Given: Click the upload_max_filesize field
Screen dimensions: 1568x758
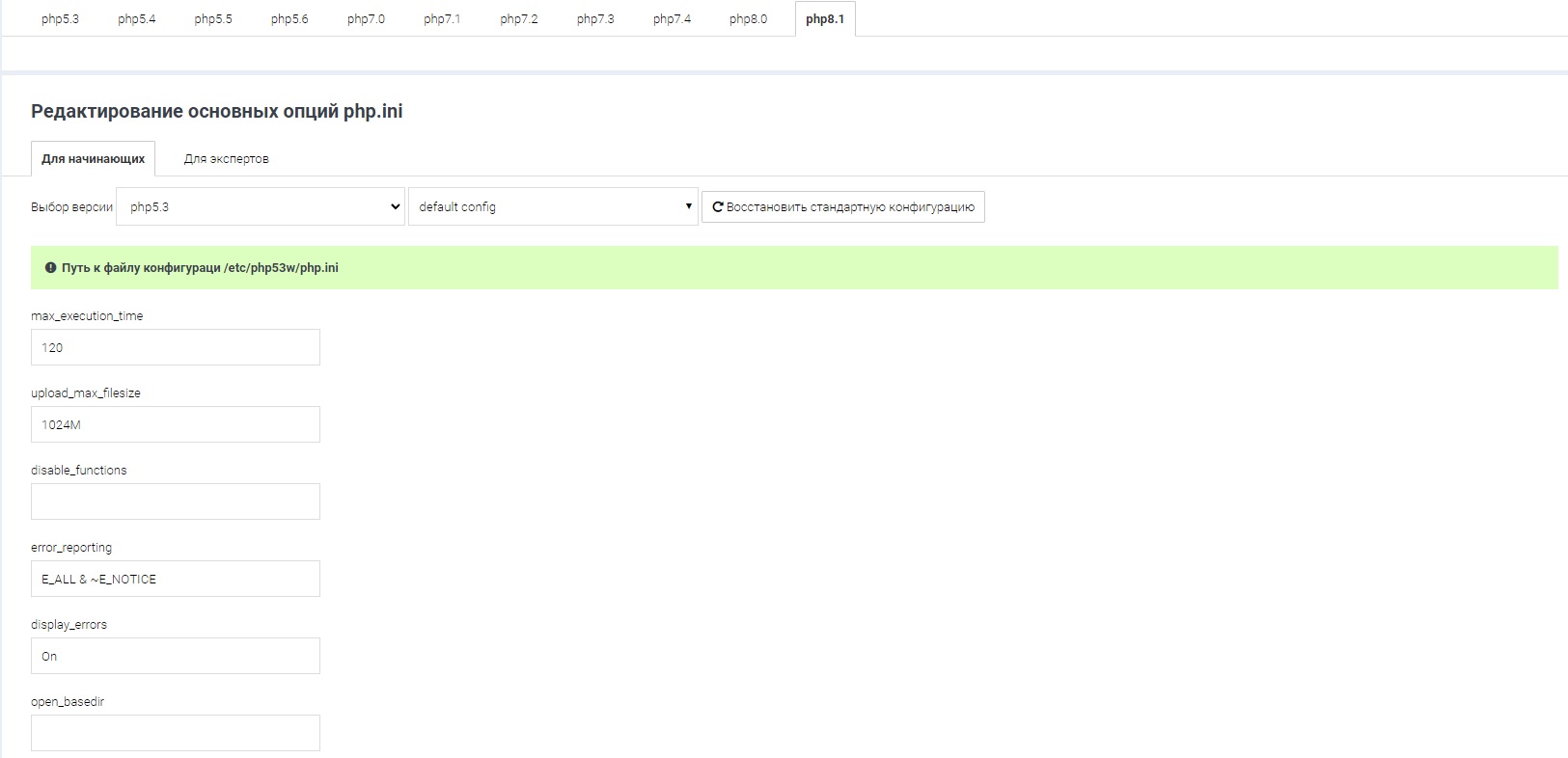Looking at the screenshot, I should coord(175,424).
